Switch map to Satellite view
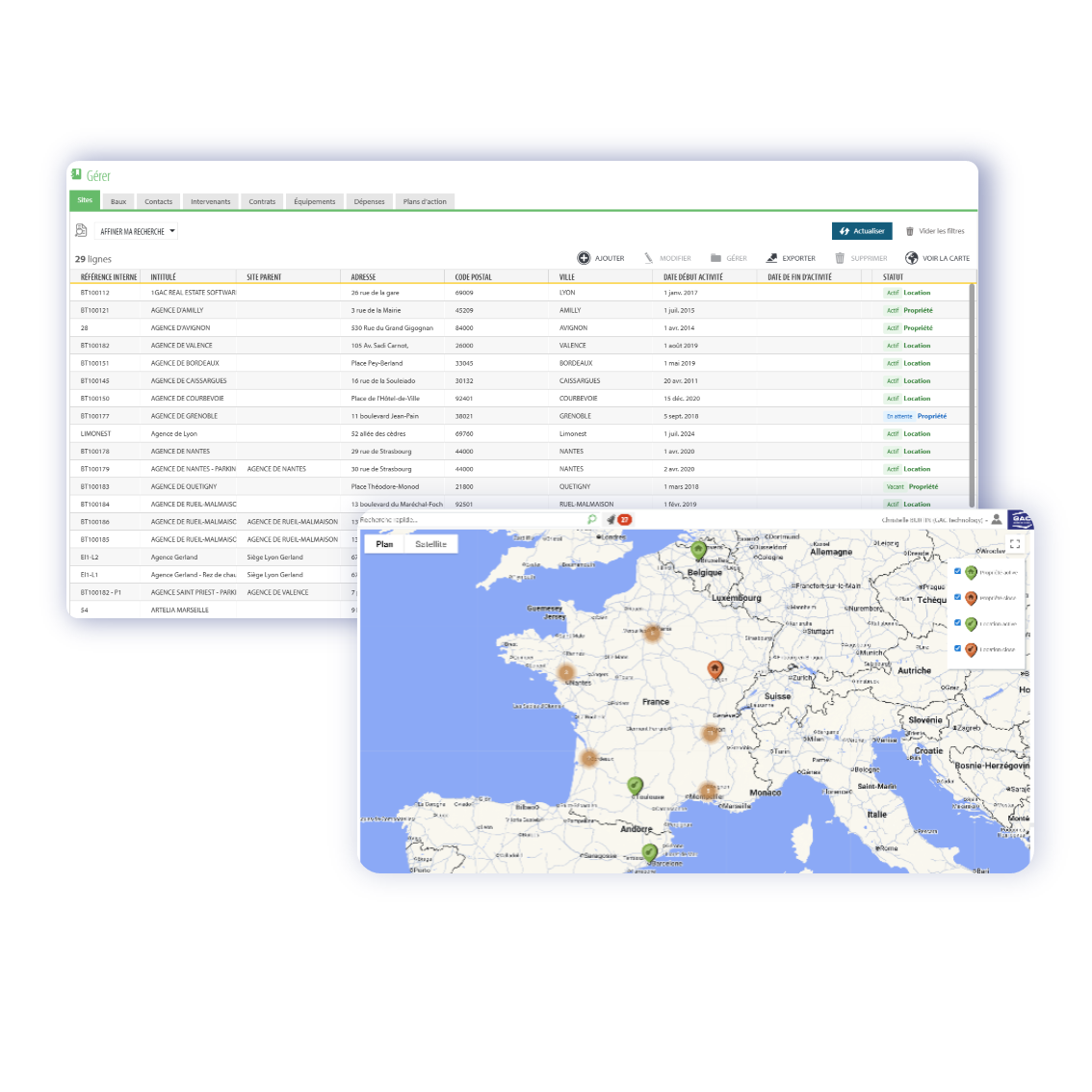Screen dimensions: 1092x1092 coord(431,544)
